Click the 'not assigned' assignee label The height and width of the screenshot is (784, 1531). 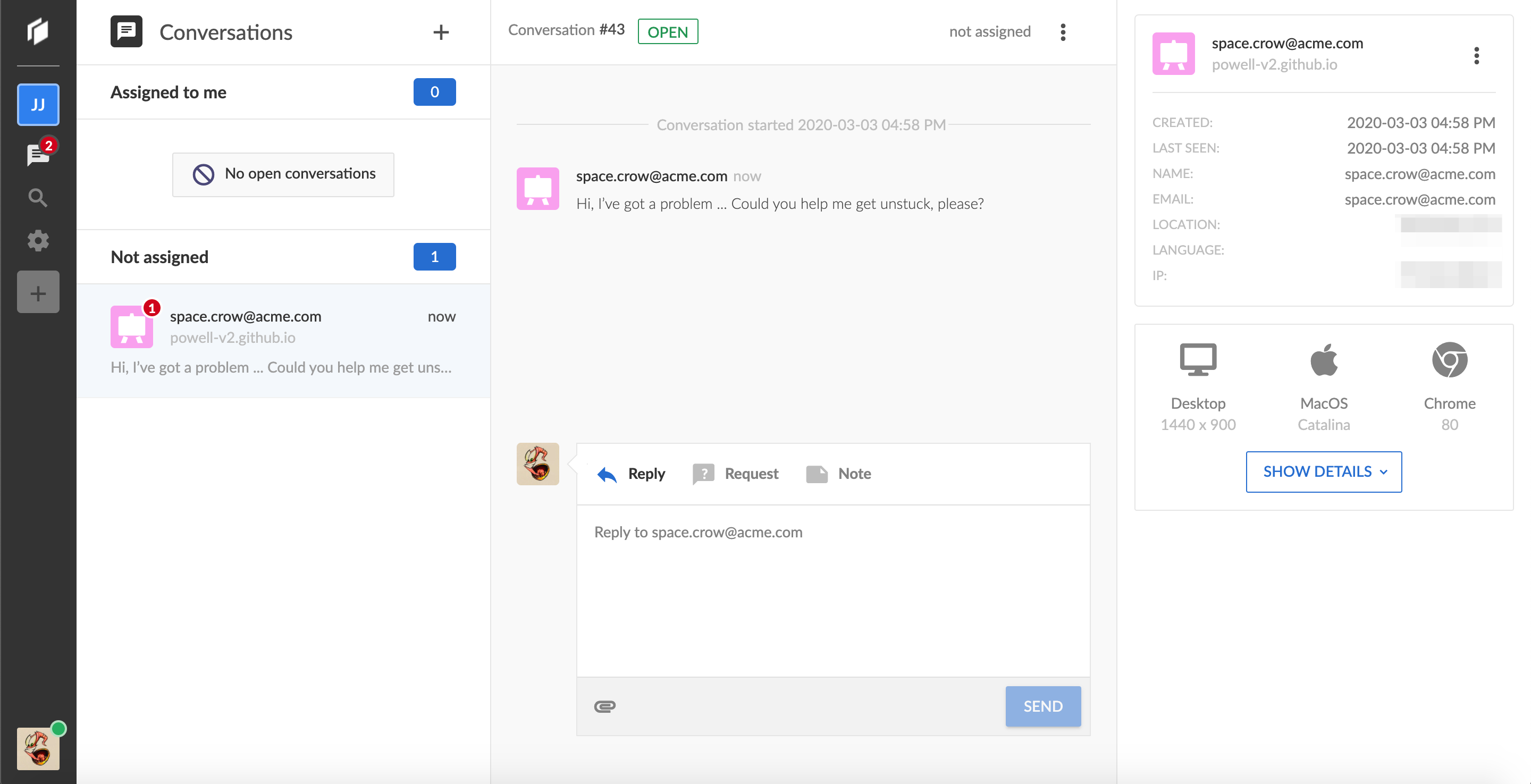(989, 32)
